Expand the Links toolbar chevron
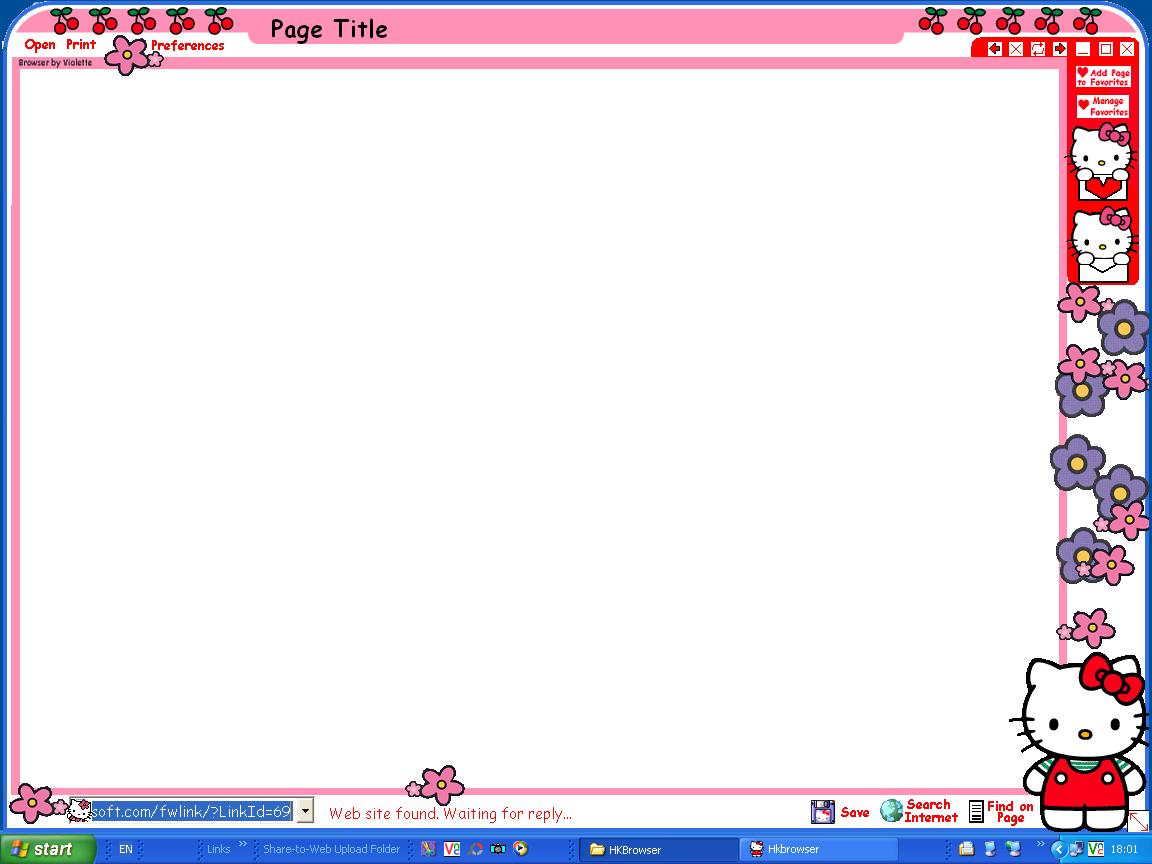The height and width of the screenshot is (864, 1152). pos(242,844)
